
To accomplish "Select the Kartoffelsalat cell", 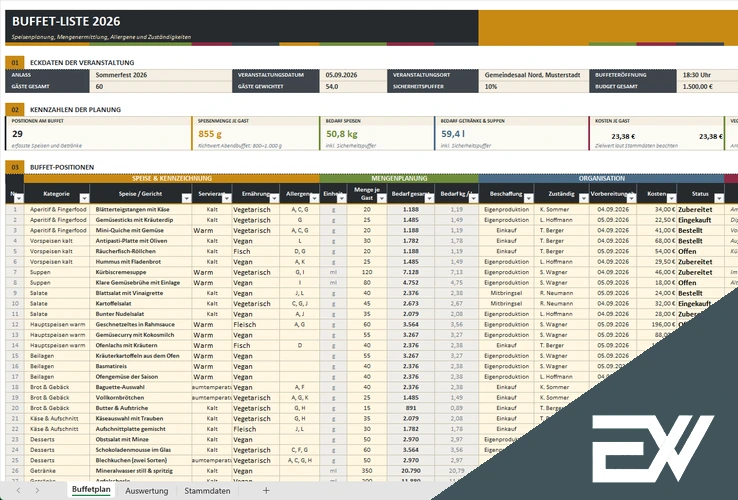I will point(140,304).
